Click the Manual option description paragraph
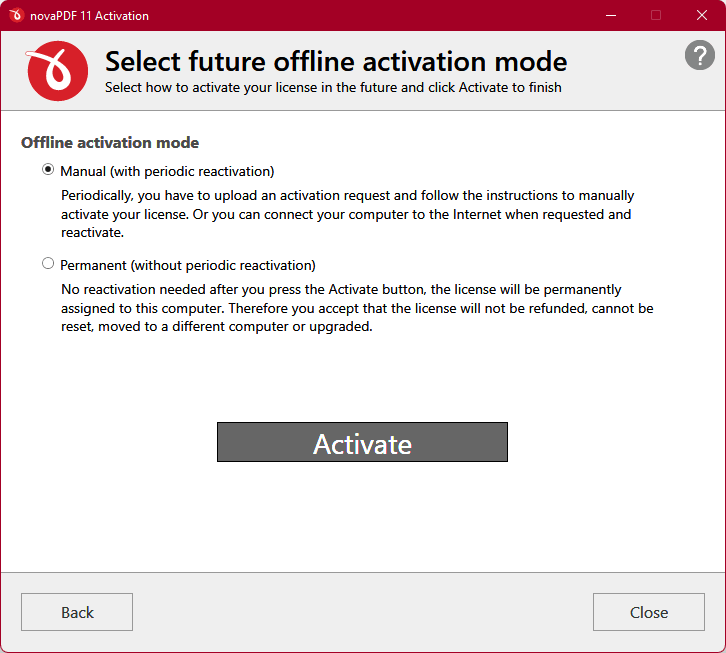This screenshot has height=653, width=726. tap(347, 214)
